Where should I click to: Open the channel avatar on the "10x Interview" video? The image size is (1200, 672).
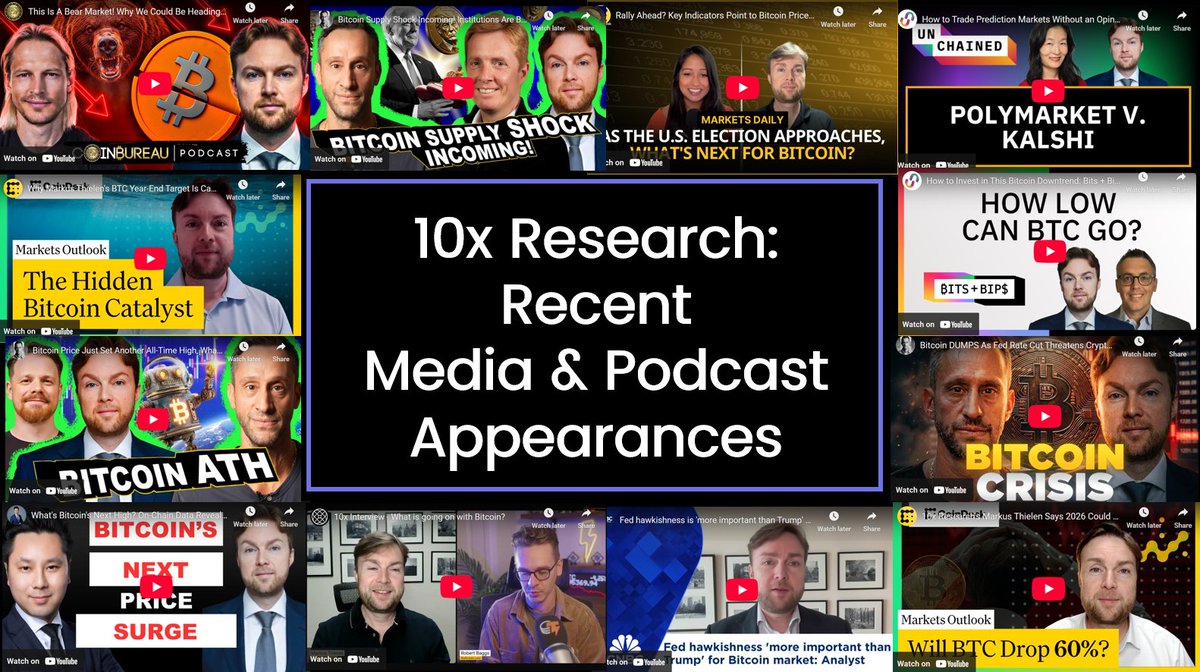(x=319, y=517)
